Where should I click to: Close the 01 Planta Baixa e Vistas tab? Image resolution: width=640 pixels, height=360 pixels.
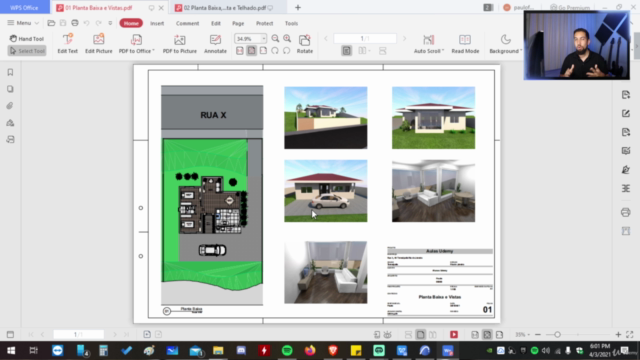[161, 8]
